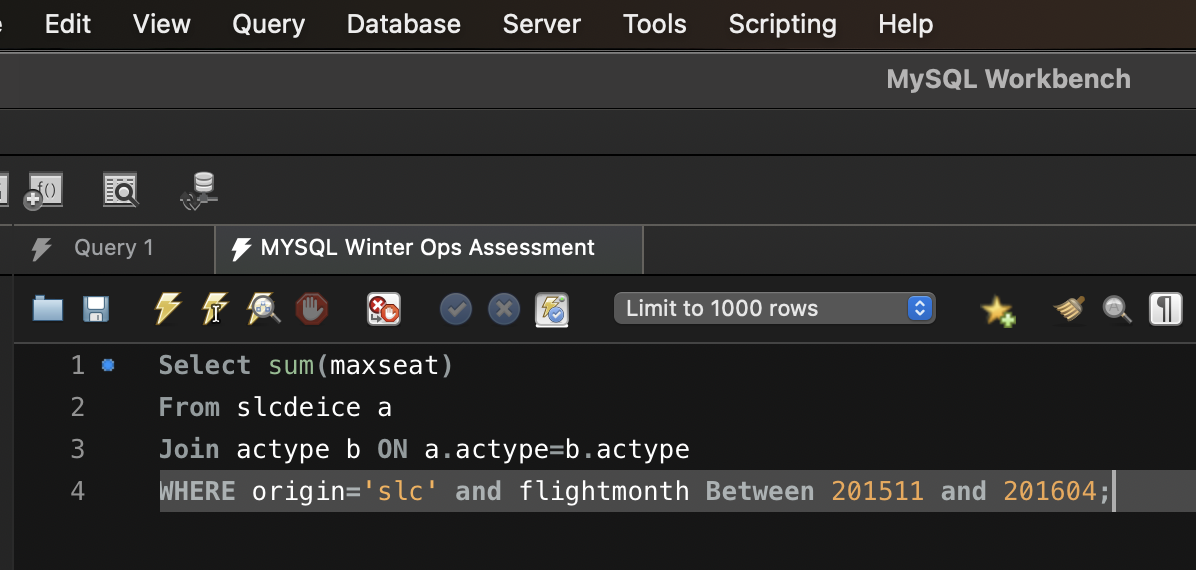The image size is (1196, 570).
Task: Open the Scripting menu
Action: 783,24
